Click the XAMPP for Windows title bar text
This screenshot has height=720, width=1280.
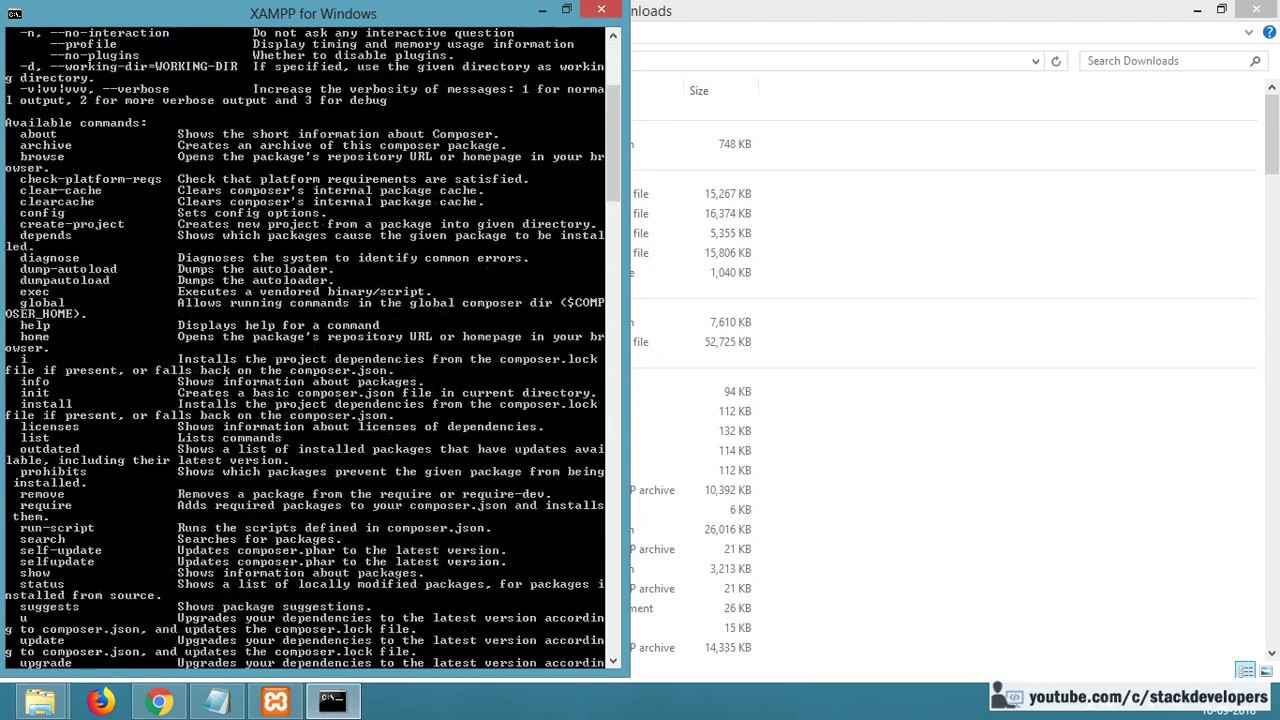[x=313, y=14]
